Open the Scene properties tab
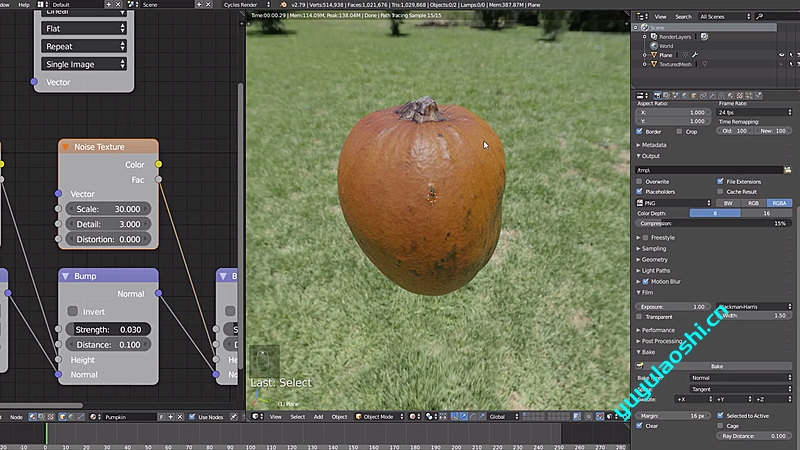The height and width of the screenshot is (450, 800). pyautogui.click(x=676, y=95)
